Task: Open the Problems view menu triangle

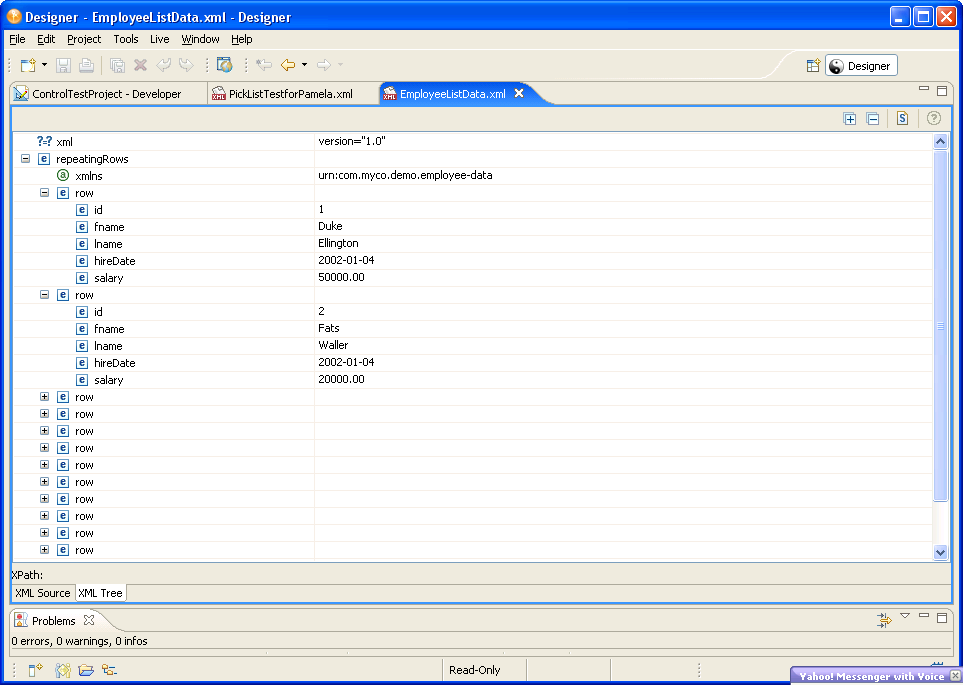Action: point(904,617)
